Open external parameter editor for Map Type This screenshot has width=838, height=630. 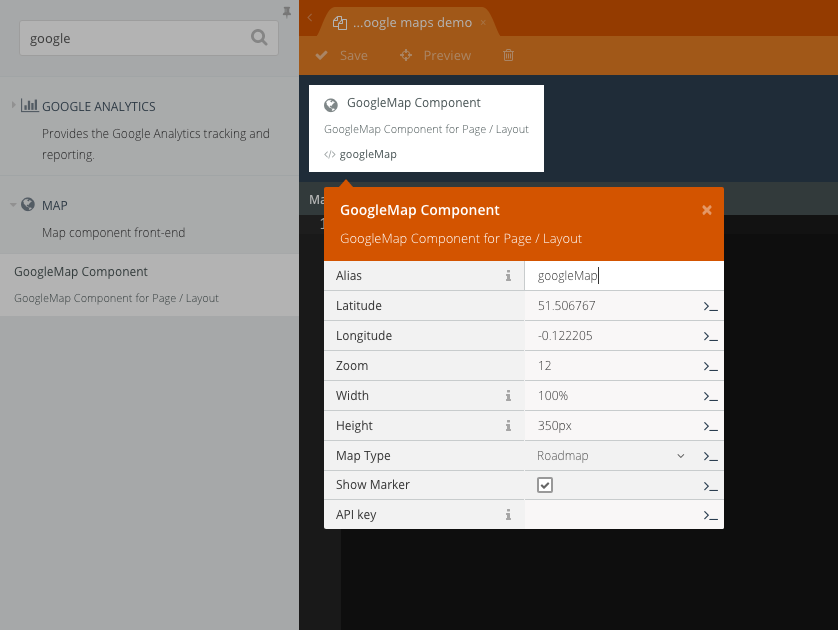click(x=710, y=456)
